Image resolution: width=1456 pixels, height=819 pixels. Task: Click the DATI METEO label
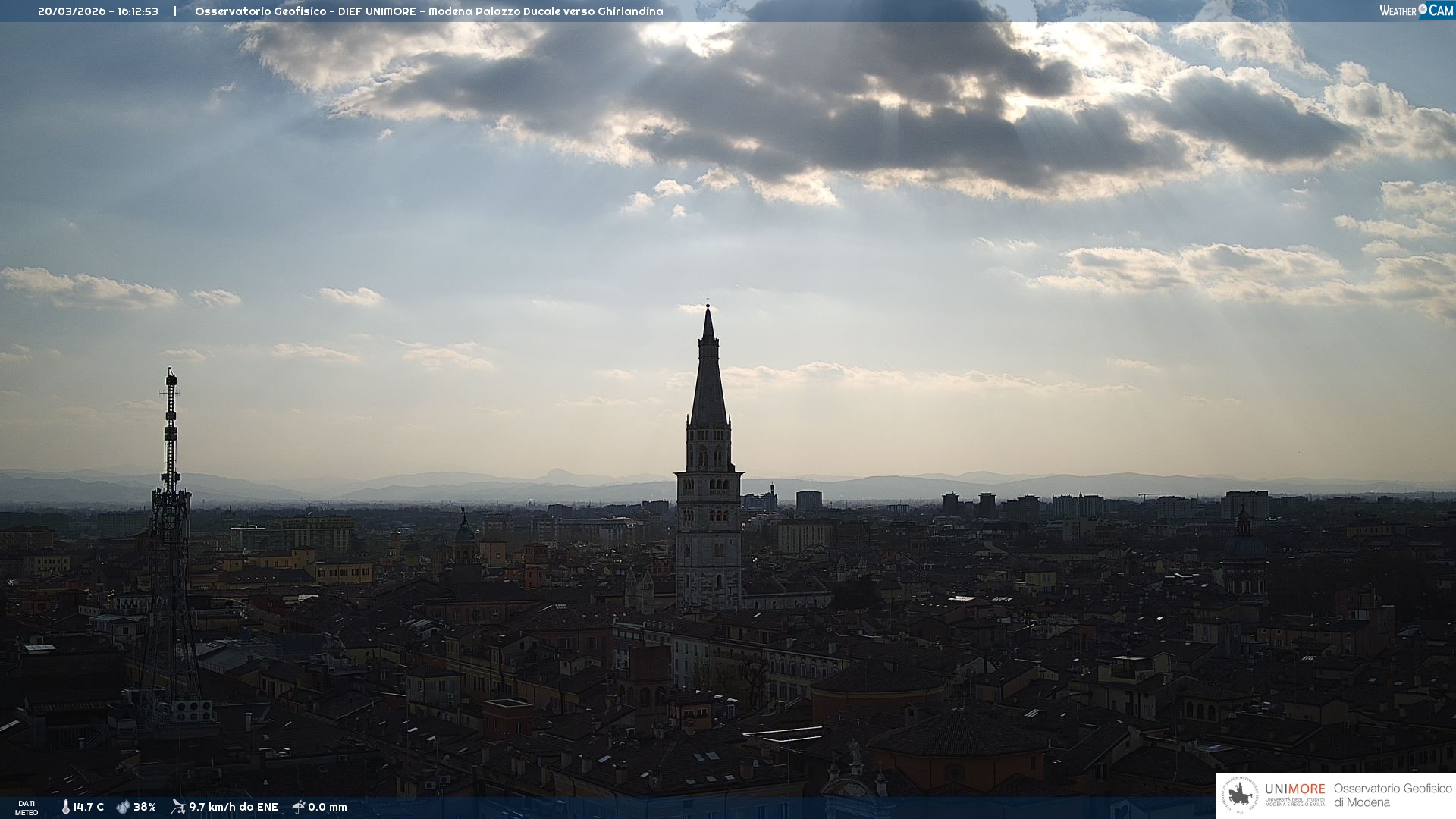27,808
